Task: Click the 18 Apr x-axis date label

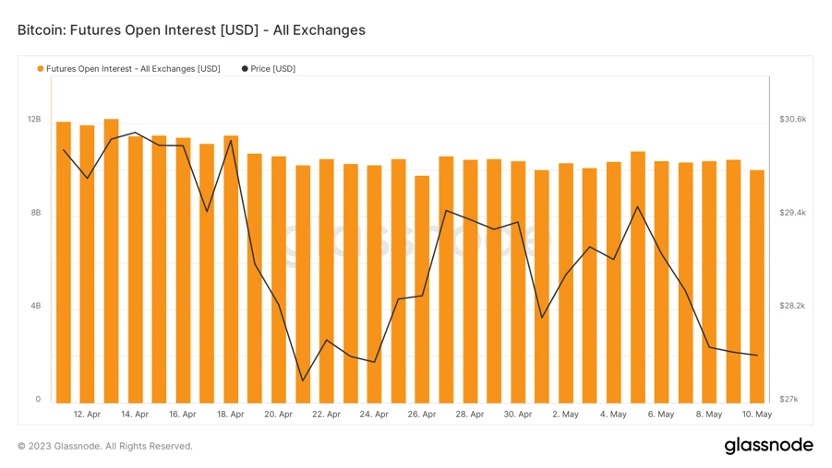Action: point(230,414)
